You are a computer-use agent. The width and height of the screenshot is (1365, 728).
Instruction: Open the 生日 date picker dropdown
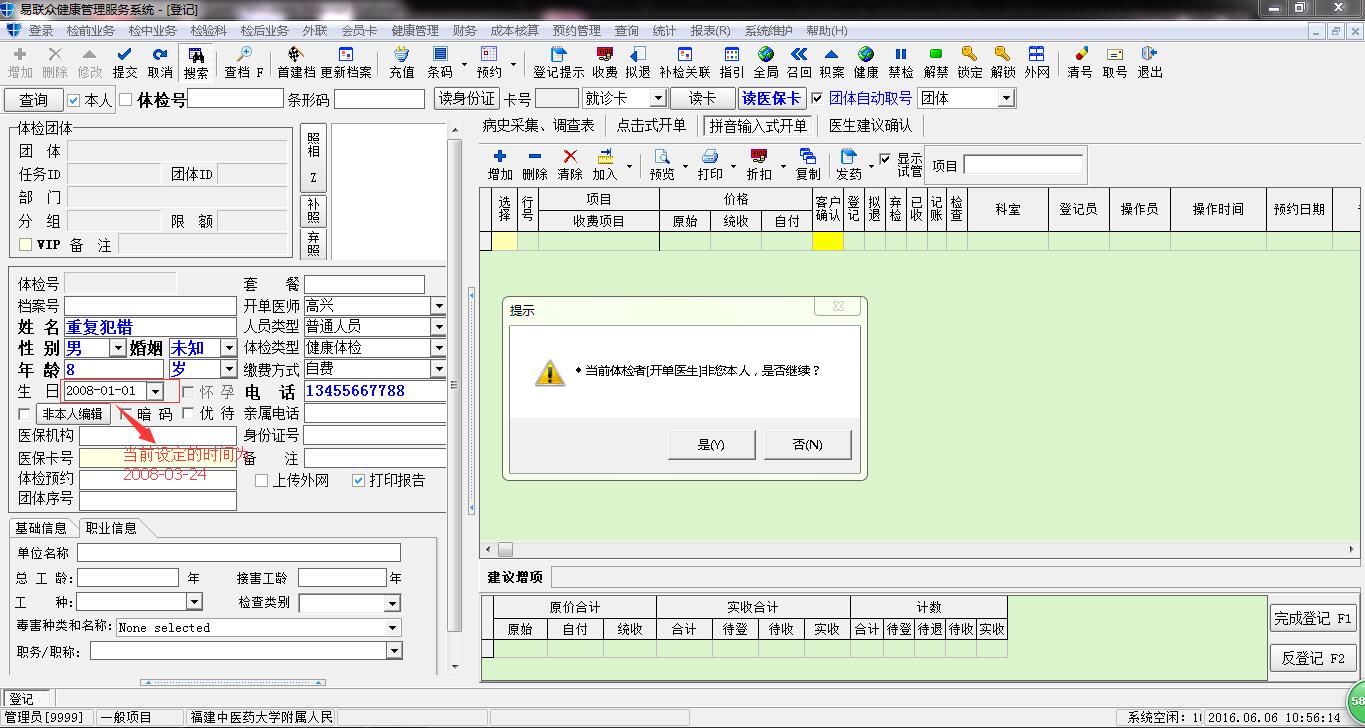[x=155, y=391]
